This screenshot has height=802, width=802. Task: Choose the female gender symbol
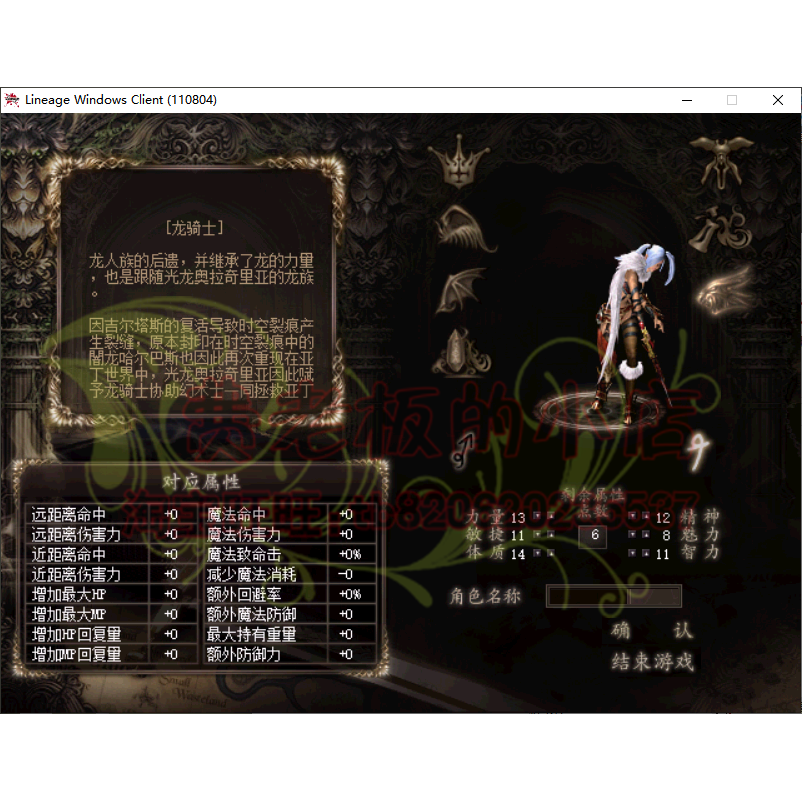point(698,452)
